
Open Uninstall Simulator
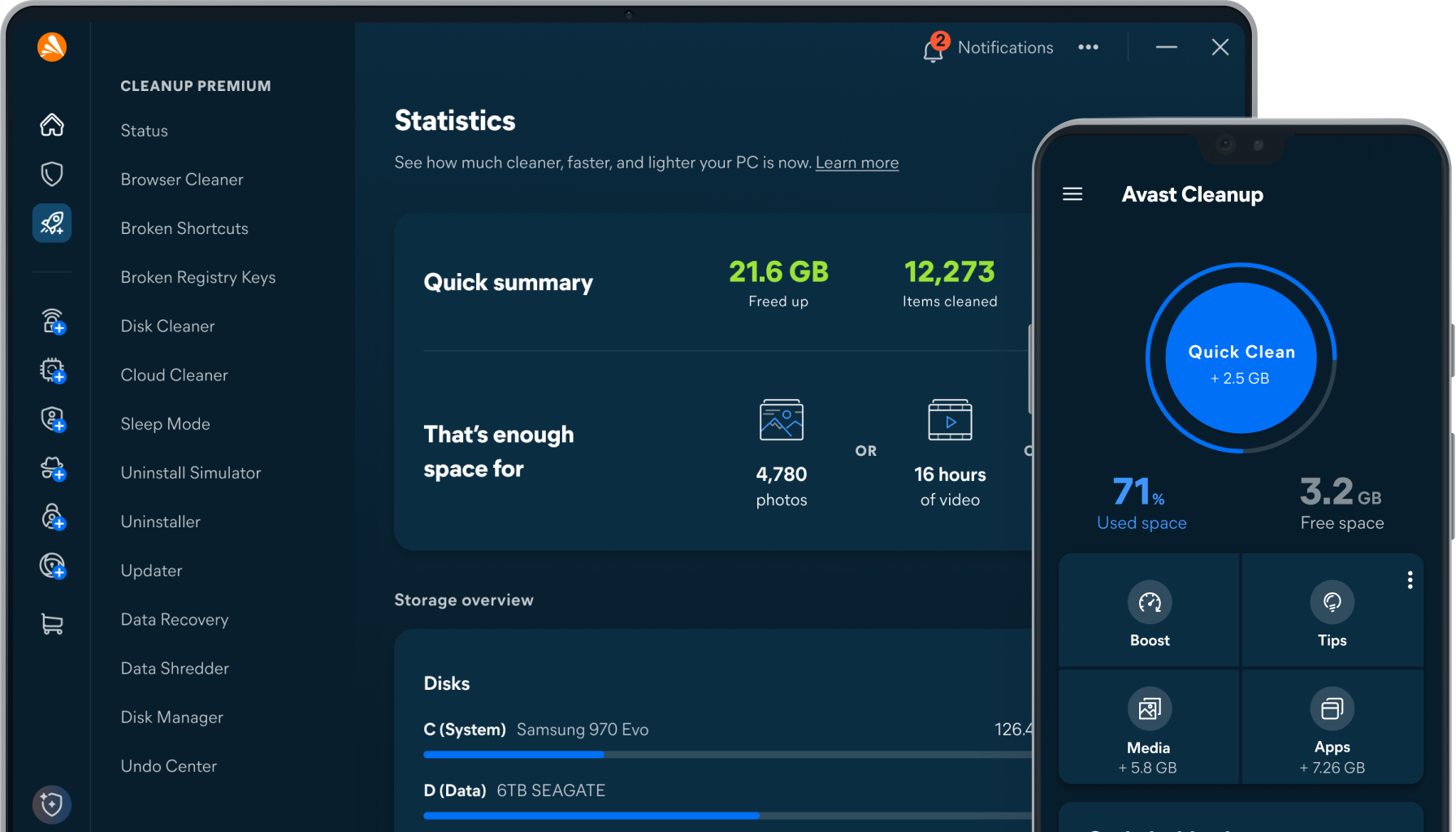click(191, 473)
